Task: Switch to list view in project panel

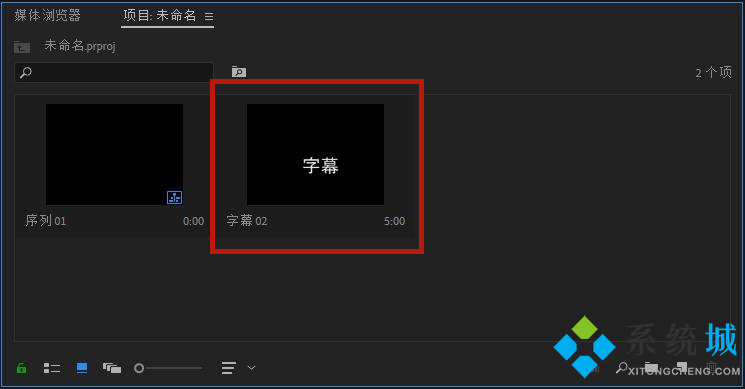Action: [52, 368]
